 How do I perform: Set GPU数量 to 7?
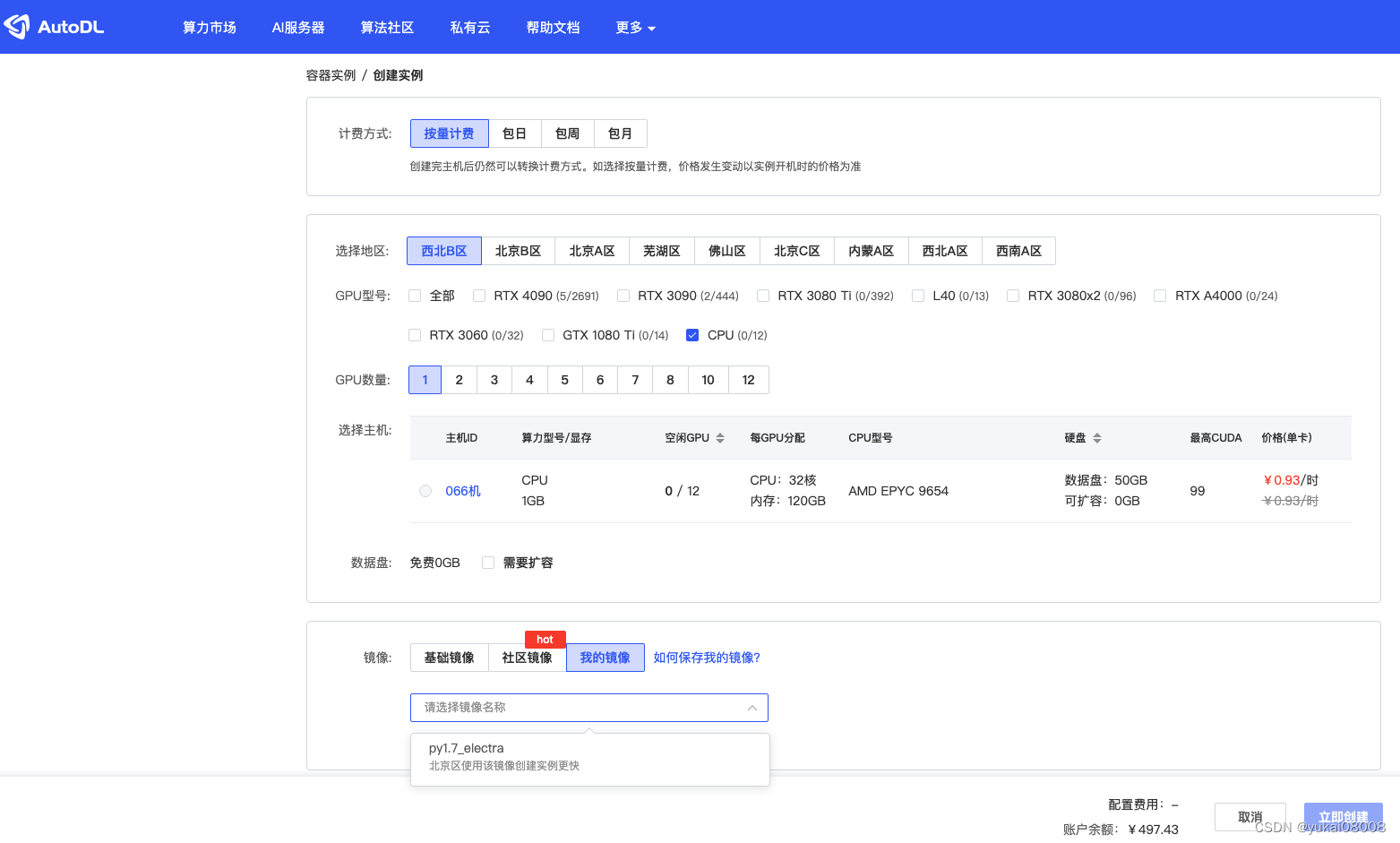[635, 380]
